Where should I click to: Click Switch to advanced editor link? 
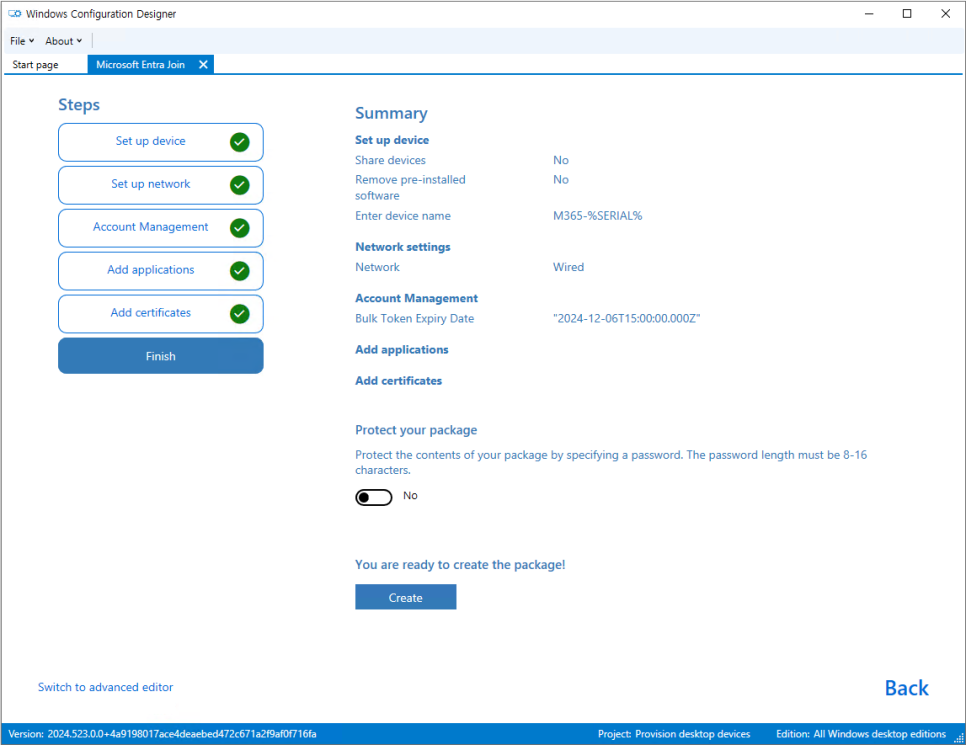105,687
